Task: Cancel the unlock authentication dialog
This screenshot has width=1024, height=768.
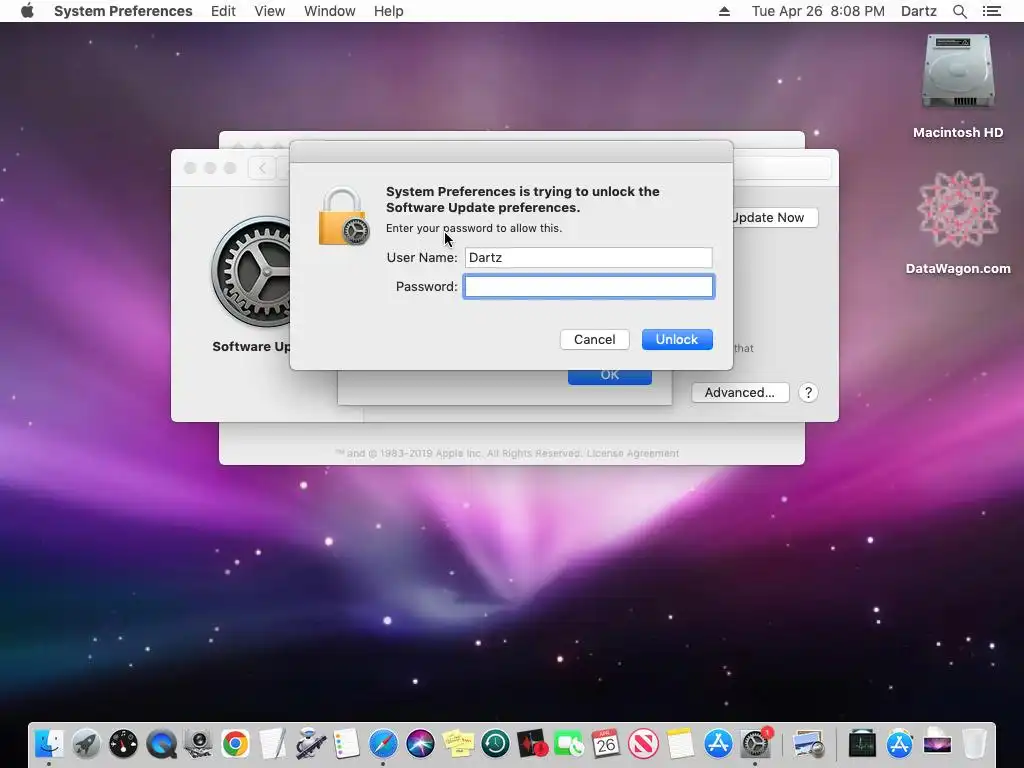Action: 594,340
